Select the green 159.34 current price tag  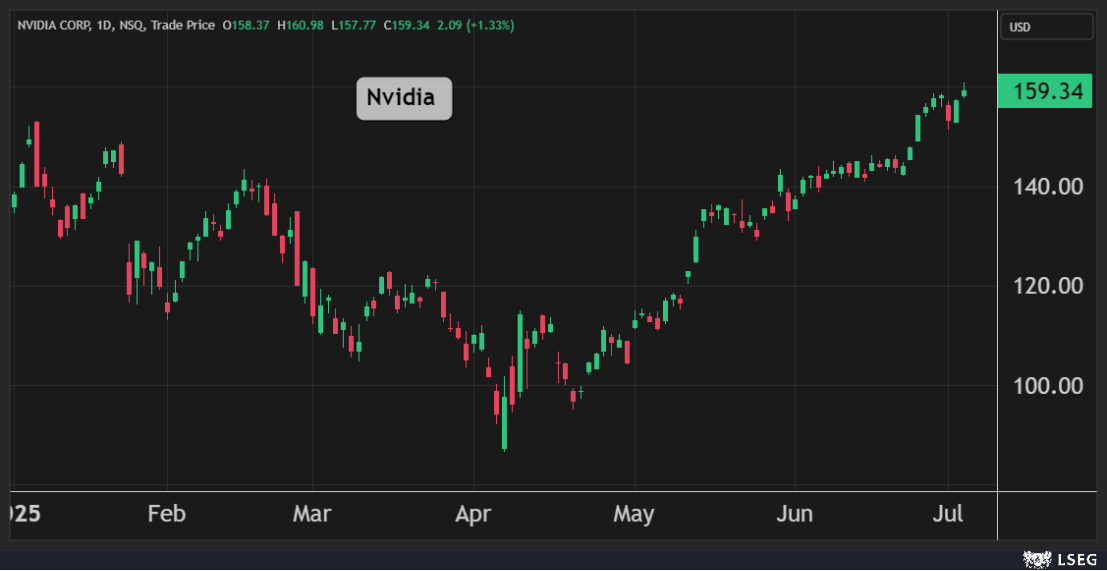1046,92
